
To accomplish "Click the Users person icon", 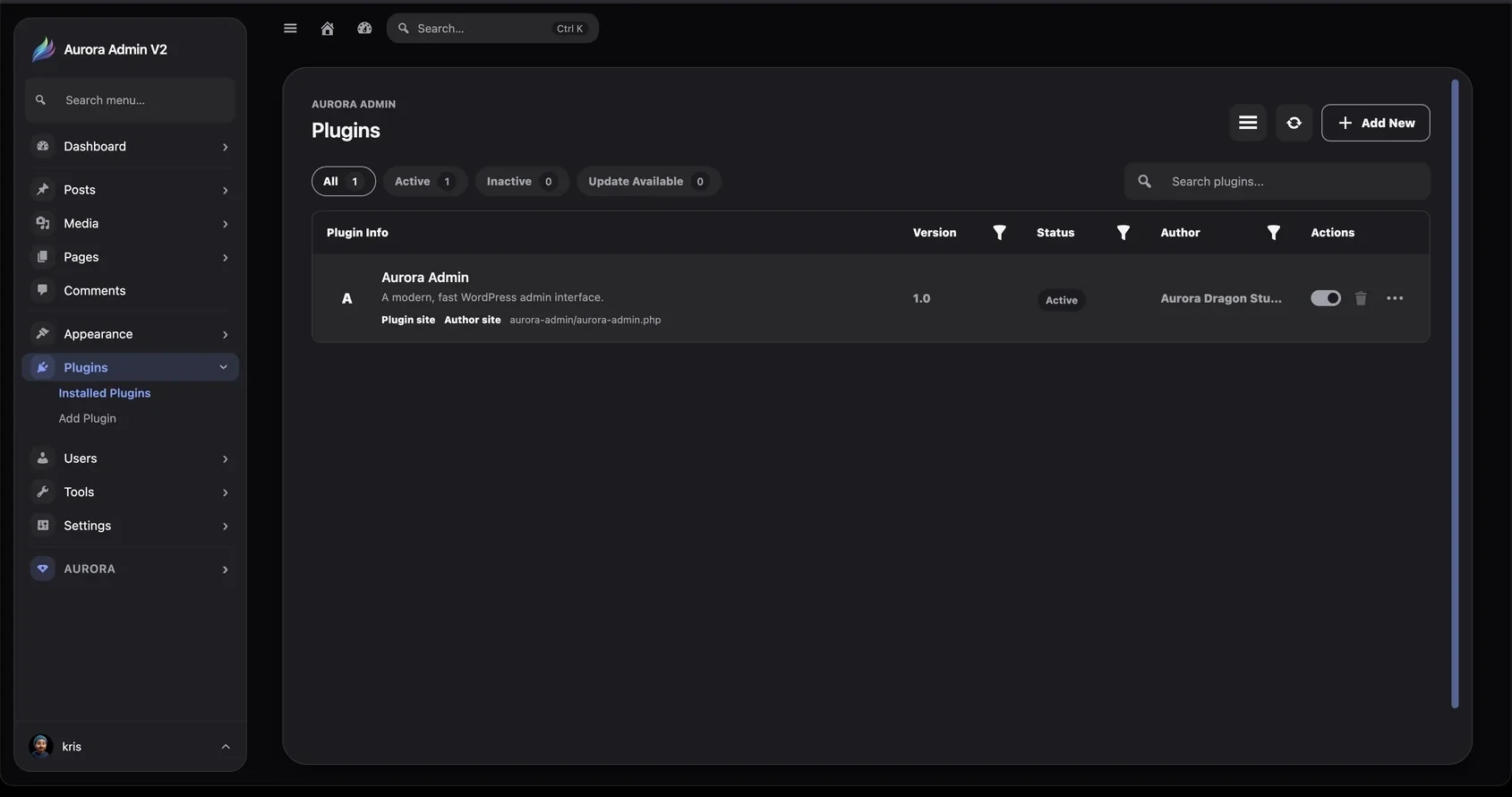I will 42,458.
